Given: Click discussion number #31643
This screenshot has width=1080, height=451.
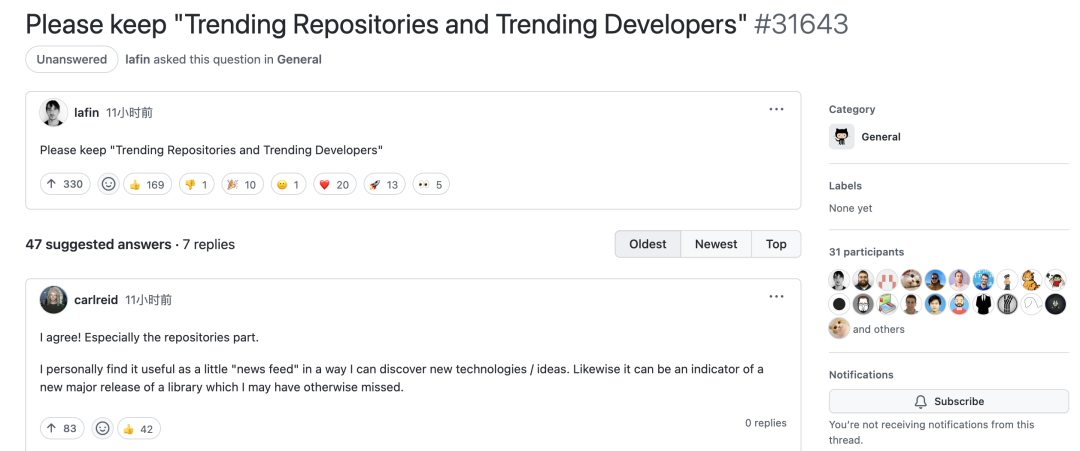Looking at the screenshot, I should coord(801,24).
